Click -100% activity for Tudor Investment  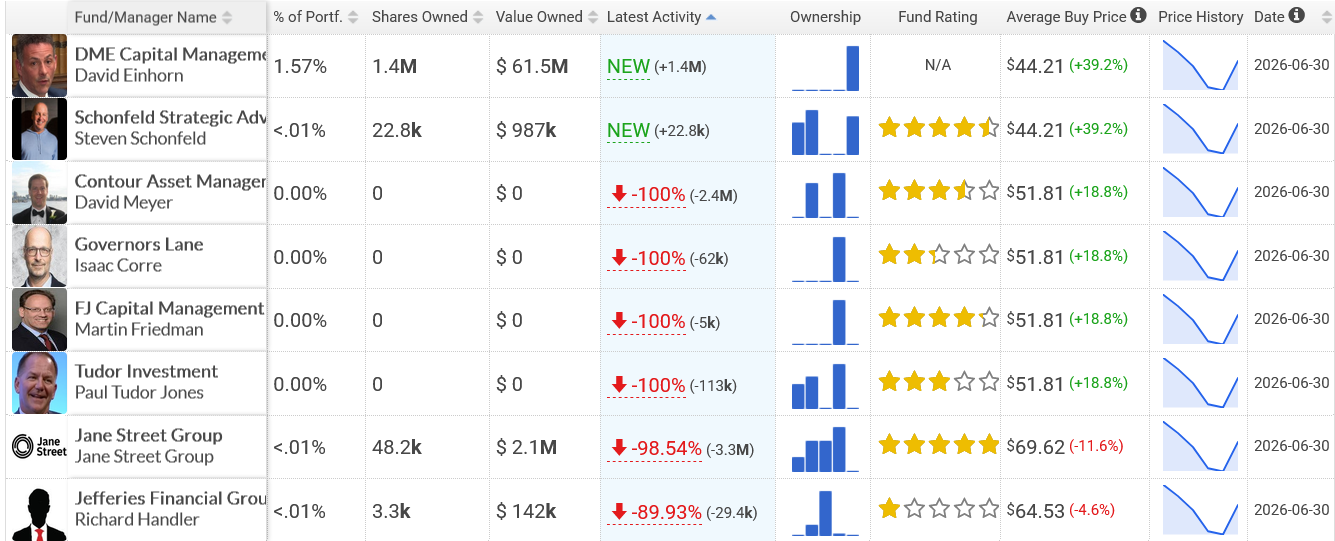click(x=648, y=385)
